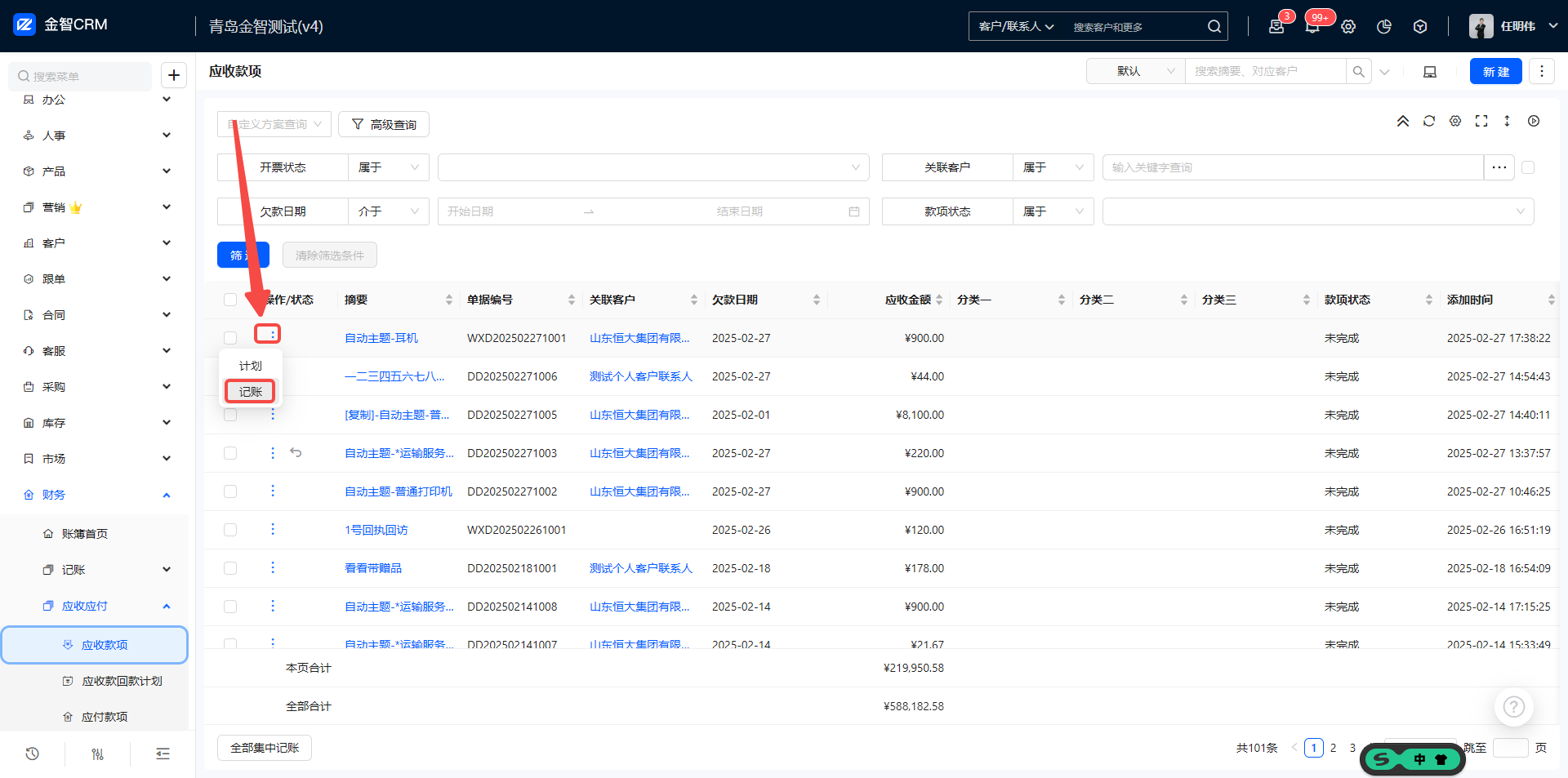The width and height of the screenshot is (1568, 778).
Task: Open row actions for 1号回执回访 row
Action: coord(273,529)
